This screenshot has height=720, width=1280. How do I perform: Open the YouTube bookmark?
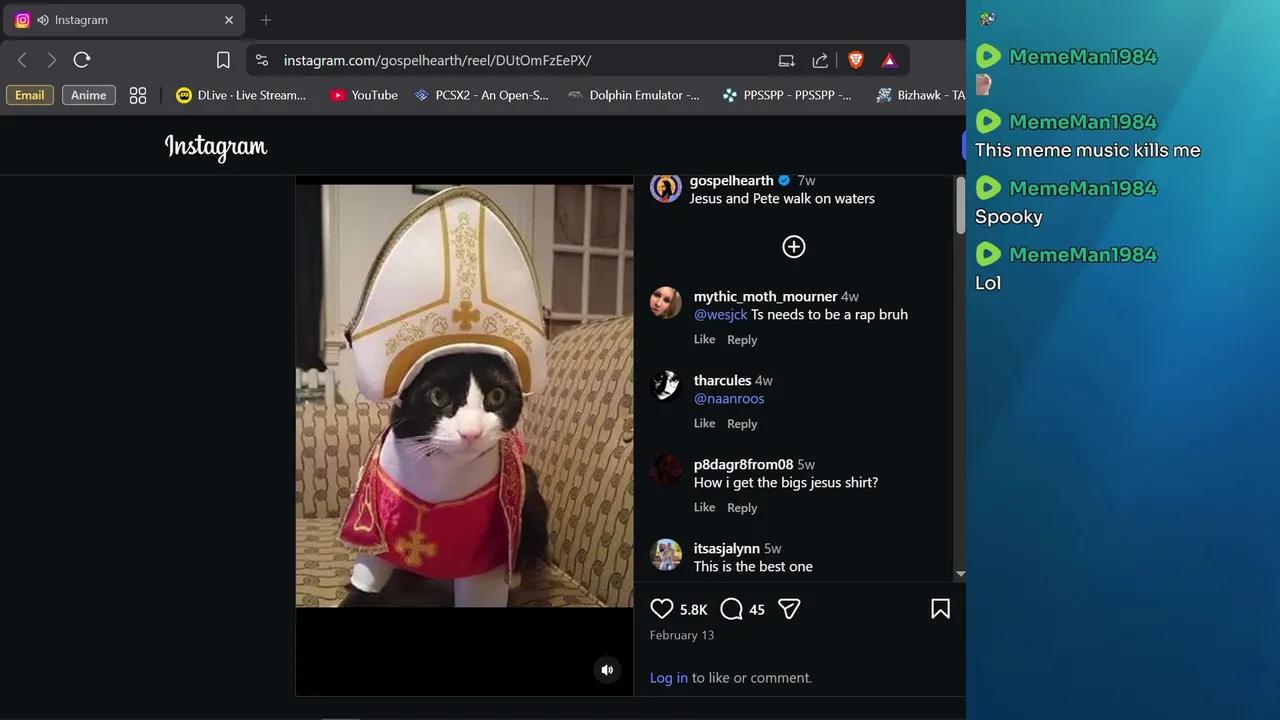(x=364, y=95)
